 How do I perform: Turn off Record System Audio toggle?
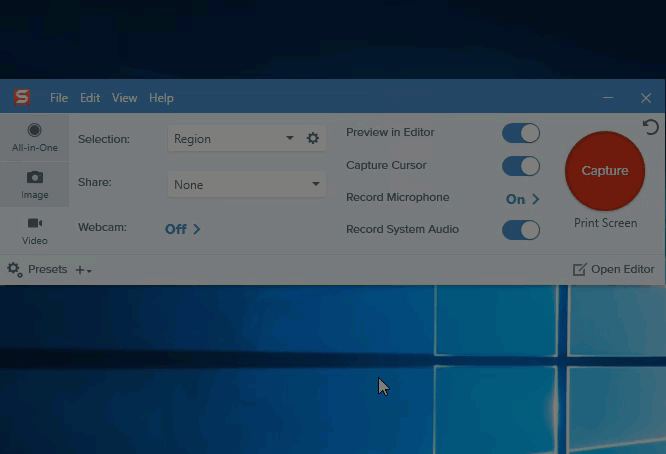[x=520, y=230]
